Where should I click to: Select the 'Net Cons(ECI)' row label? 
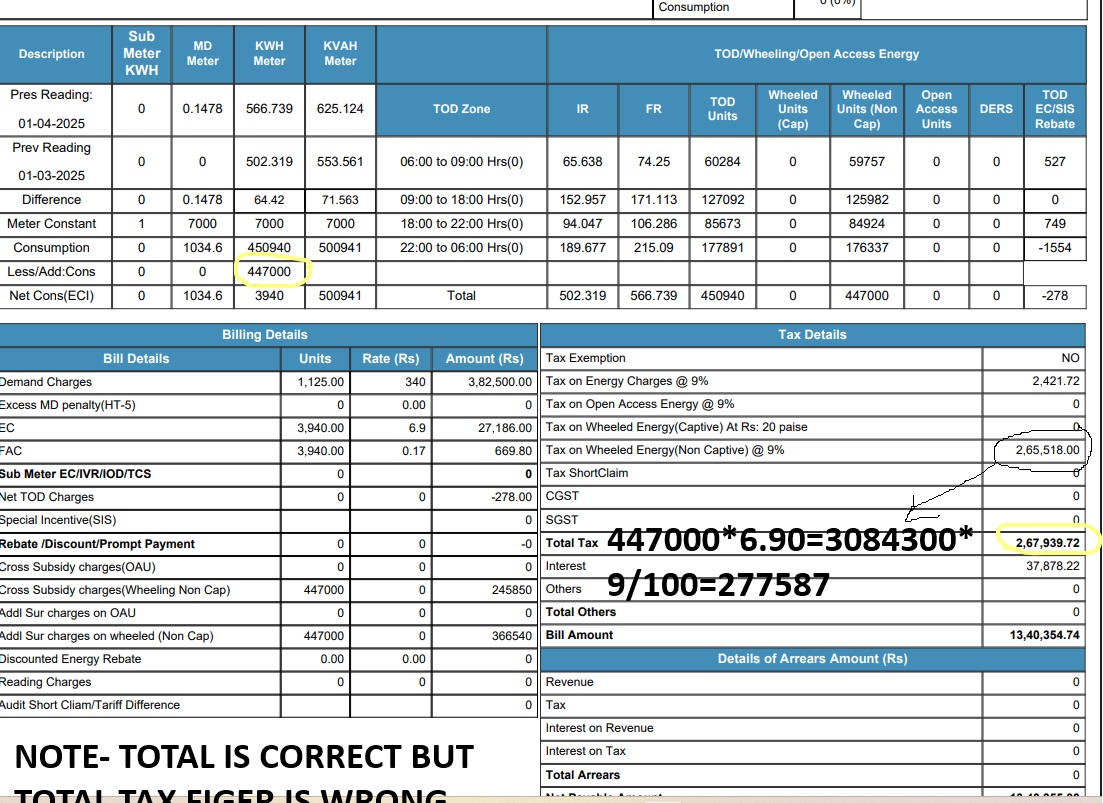point(51,295)
